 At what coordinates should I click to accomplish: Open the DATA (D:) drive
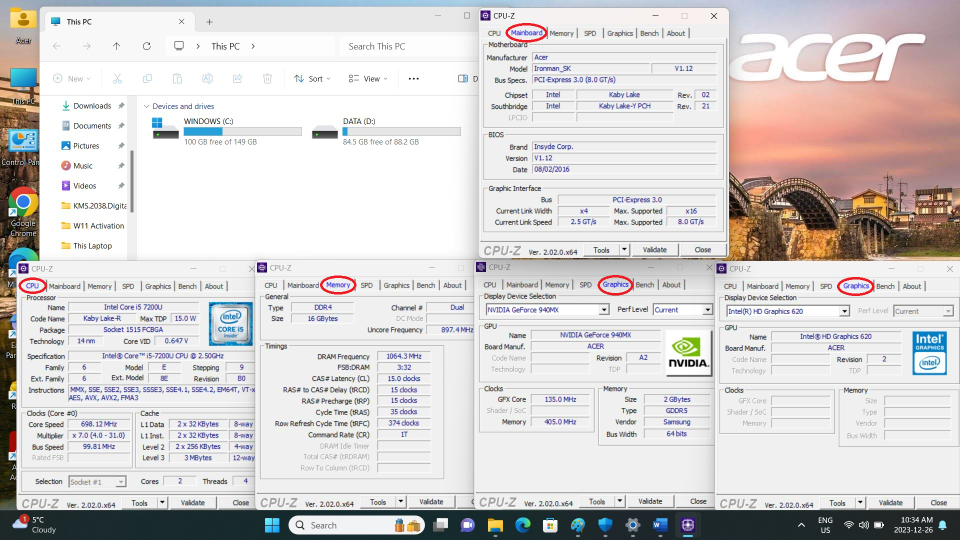pyautogui.click(x=386, y=131)
